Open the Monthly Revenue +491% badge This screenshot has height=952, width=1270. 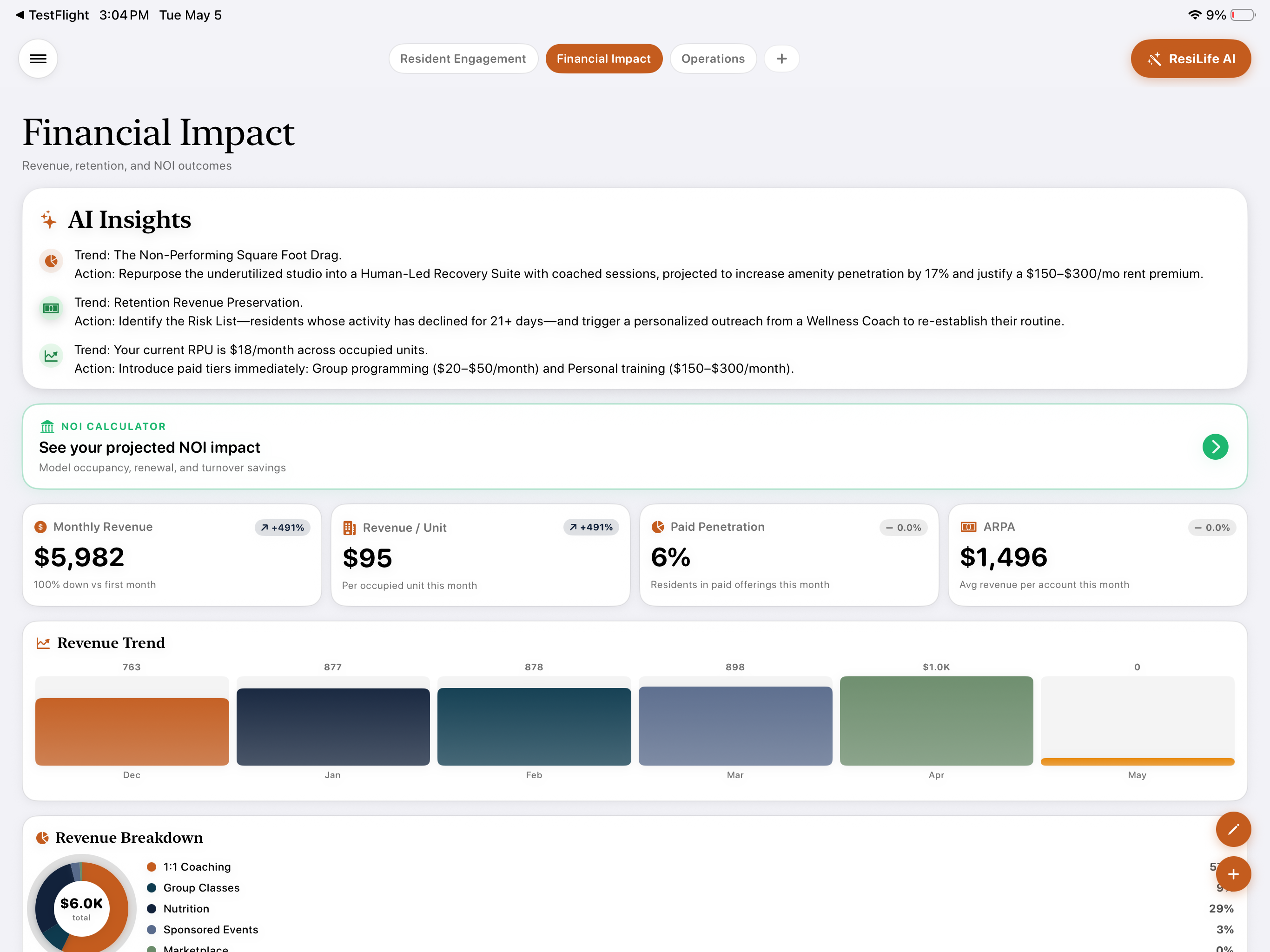coord(282,528)
